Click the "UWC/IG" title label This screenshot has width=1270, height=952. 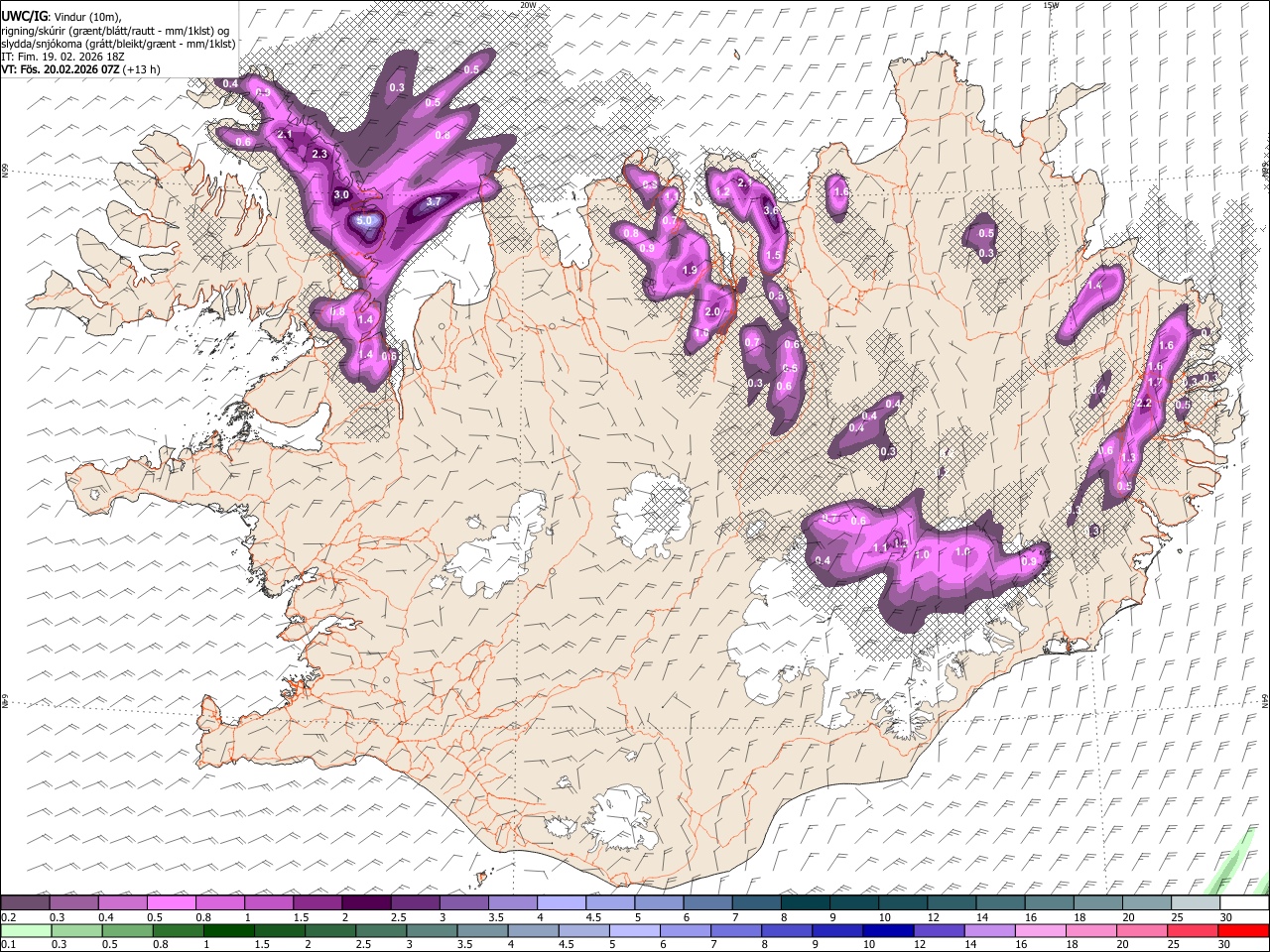coord(24,17)
